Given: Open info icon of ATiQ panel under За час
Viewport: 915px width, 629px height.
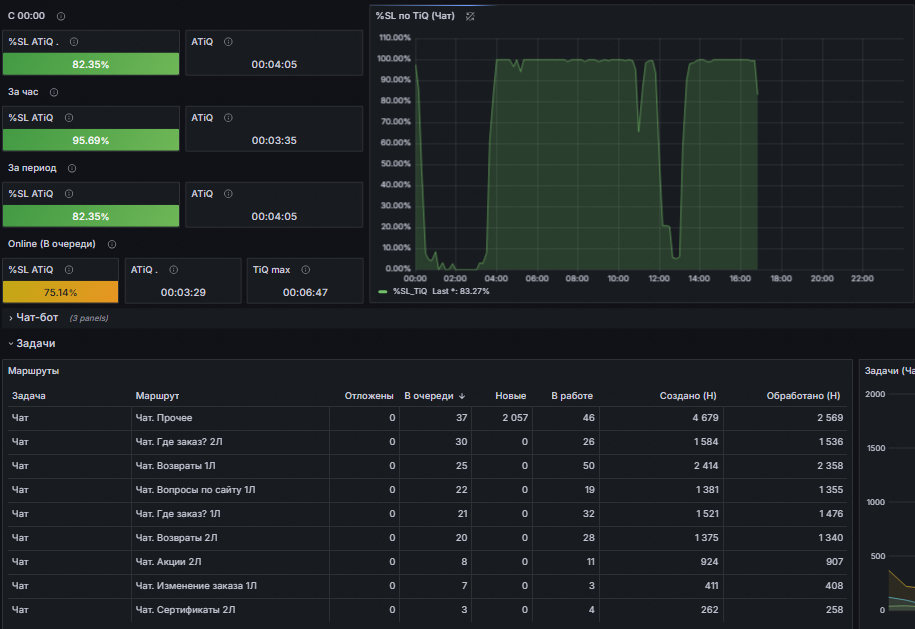Looking at the screenshot, I should tap(228, 118).
